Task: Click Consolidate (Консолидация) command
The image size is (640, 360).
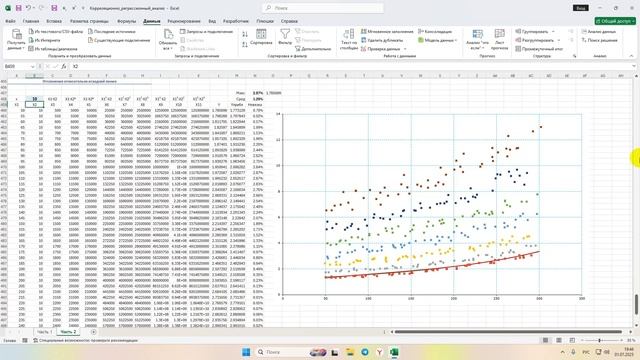Action: coord(435,31)
